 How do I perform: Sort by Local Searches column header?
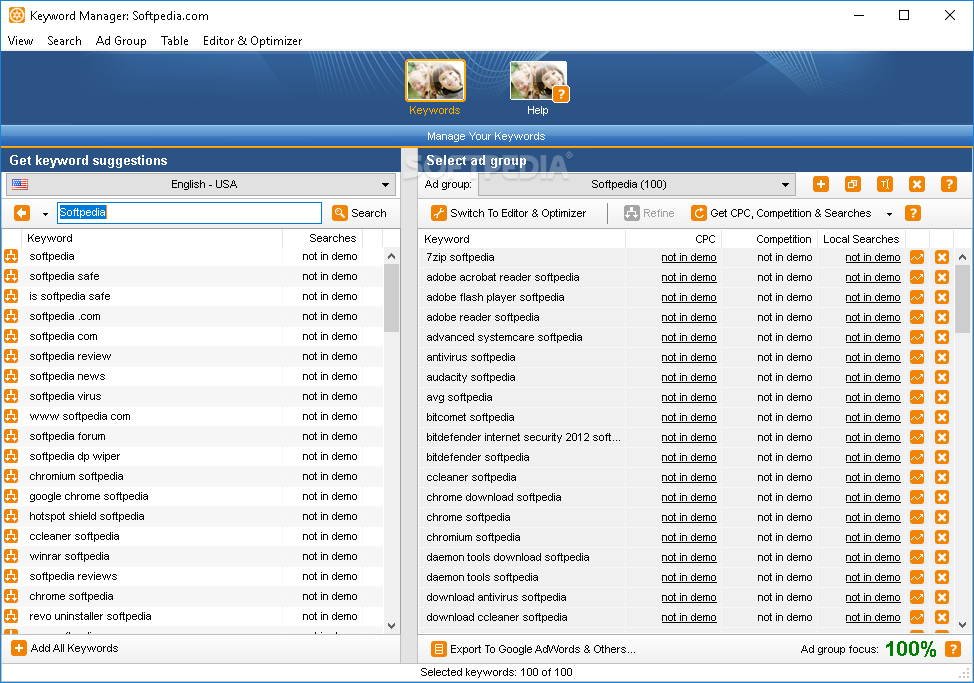pos(861,239)
